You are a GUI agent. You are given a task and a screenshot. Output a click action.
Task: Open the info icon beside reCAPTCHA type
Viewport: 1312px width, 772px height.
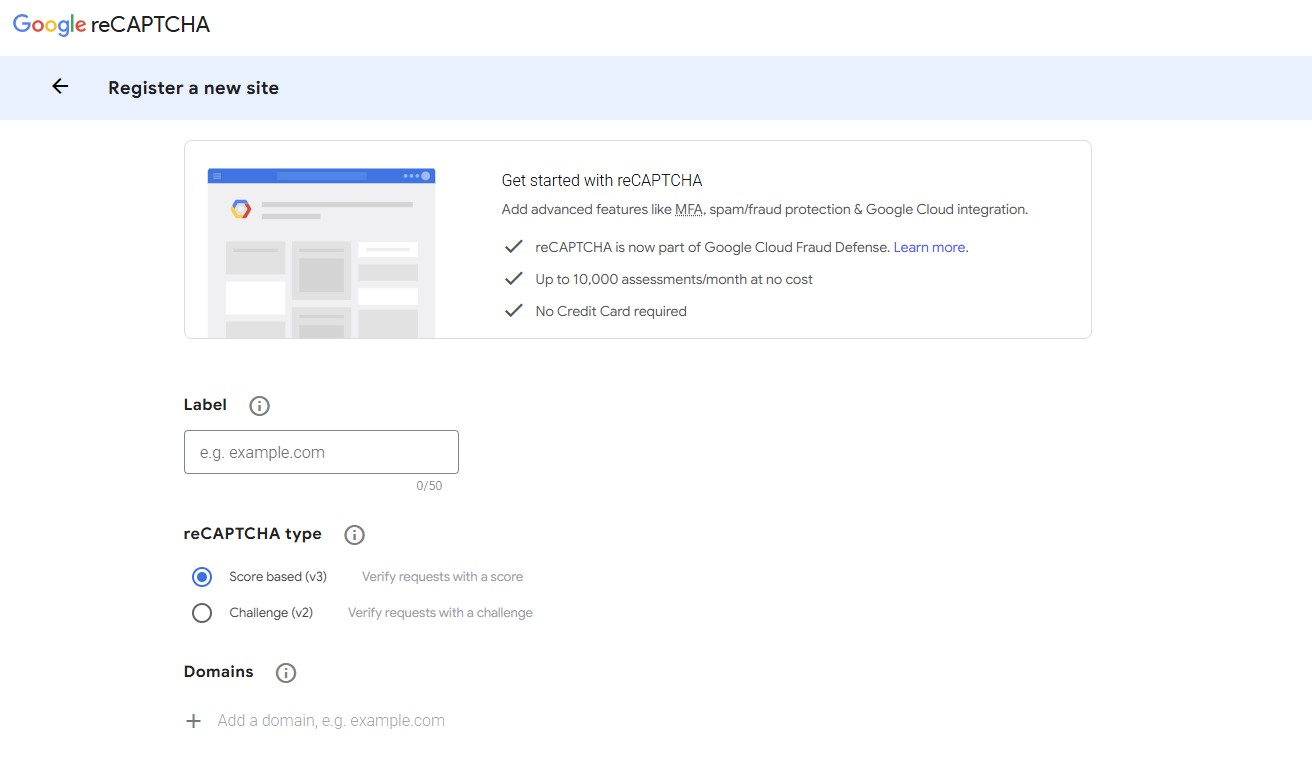tap(354, 535)
